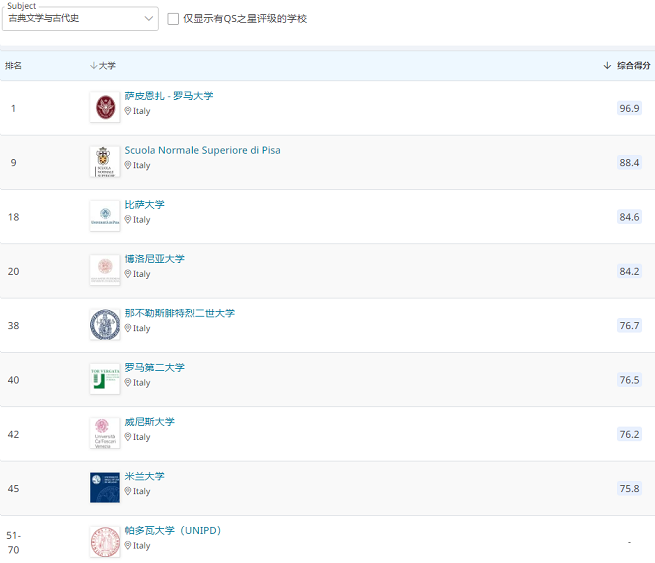Viewport: 655px width, 563px height.
Task: Click the down arrow beside 综合得分
Action: 607,66
